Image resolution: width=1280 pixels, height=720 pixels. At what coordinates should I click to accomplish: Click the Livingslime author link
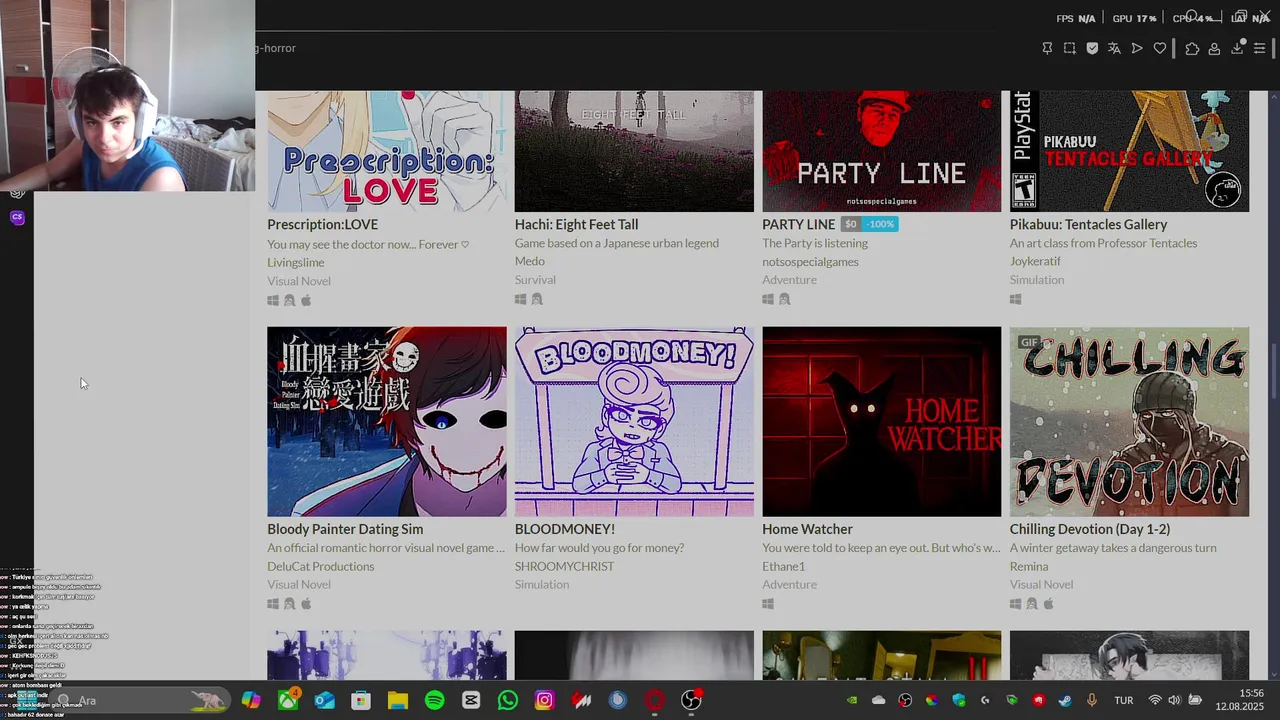(295, 262)
